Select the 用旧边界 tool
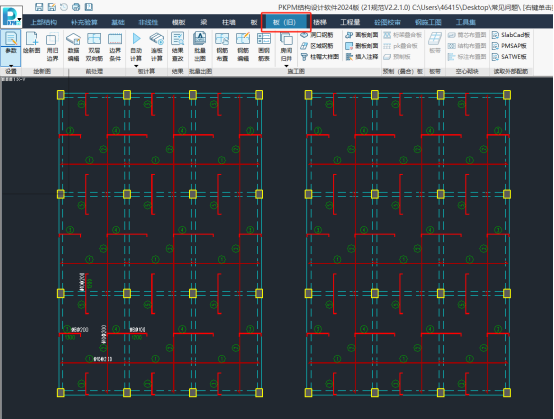Viewport: 554px width, 419px height. 52,47
